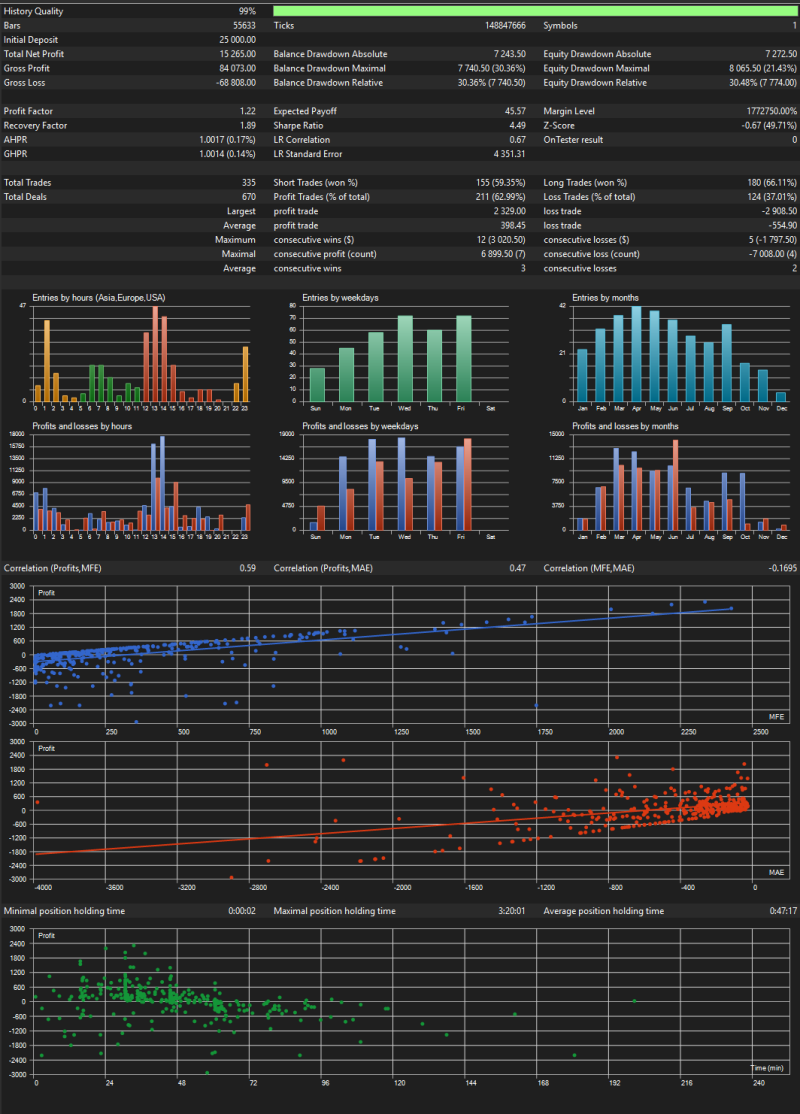This screenshot has width=800, height=1114.
Task: Select the Equity Drawdown Maximal value 8 065.50
Action: pyautogui.click(x=745, y=68)
